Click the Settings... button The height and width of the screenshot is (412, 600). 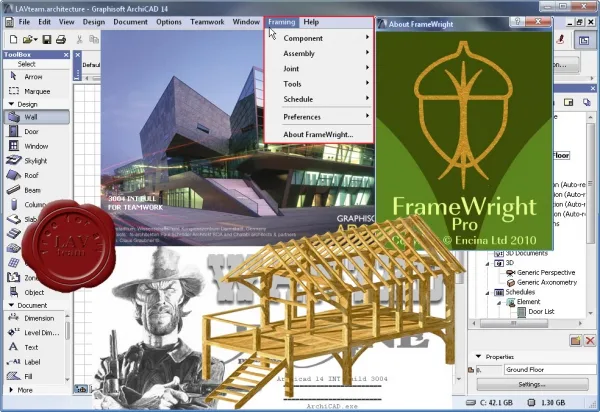[x=532, y=384]
